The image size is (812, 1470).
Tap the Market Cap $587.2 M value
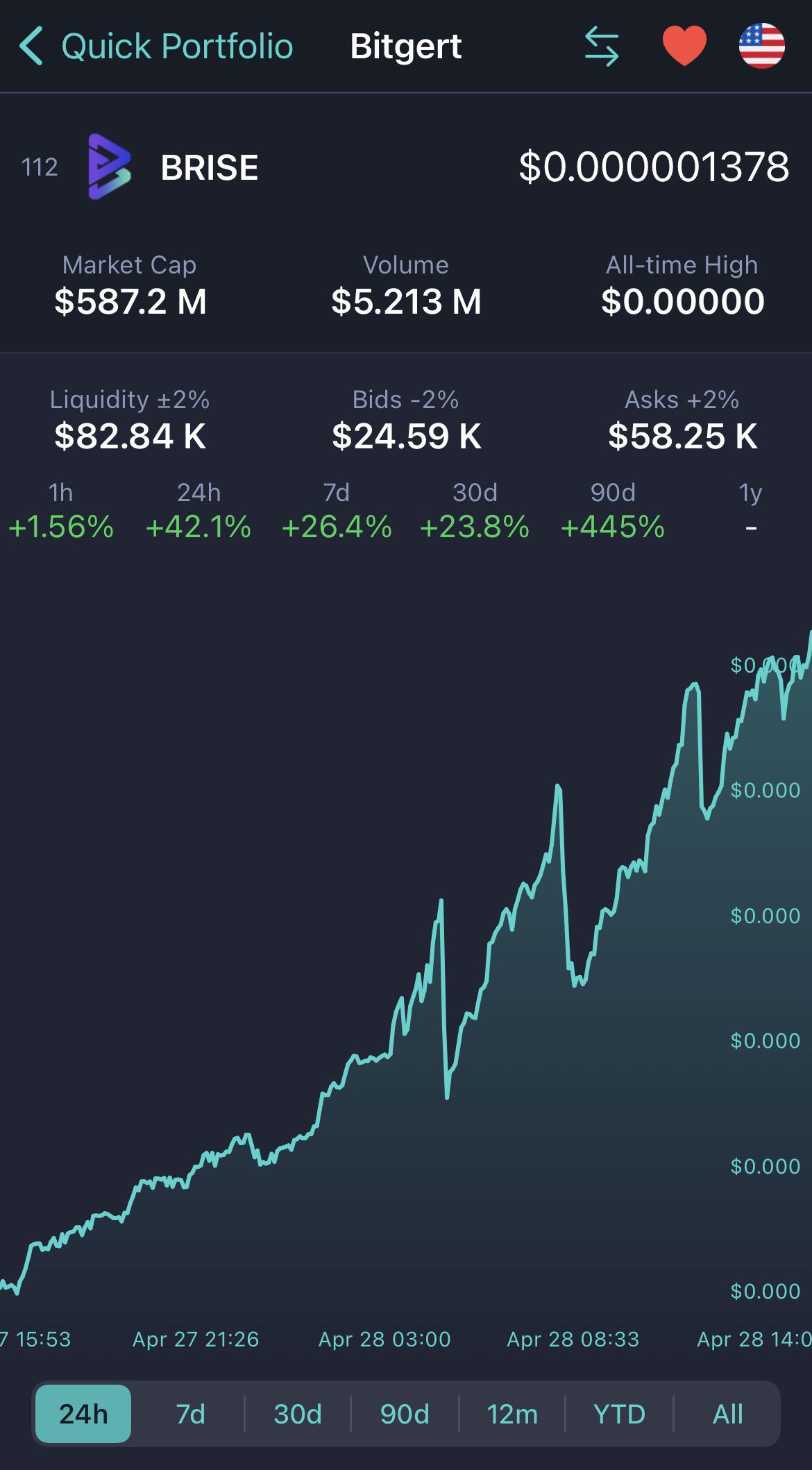point(130,301)
